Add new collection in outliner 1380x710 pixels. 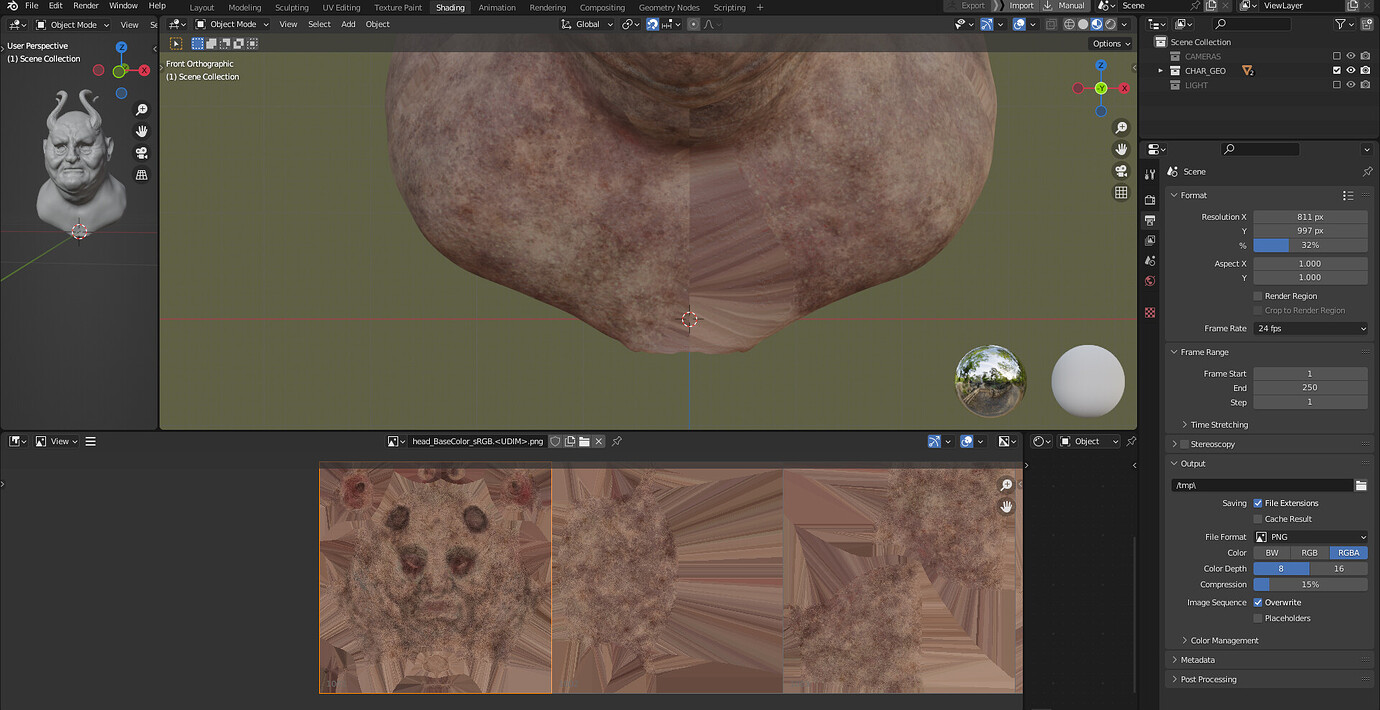pyautogui.click(x=1367, y=24)
